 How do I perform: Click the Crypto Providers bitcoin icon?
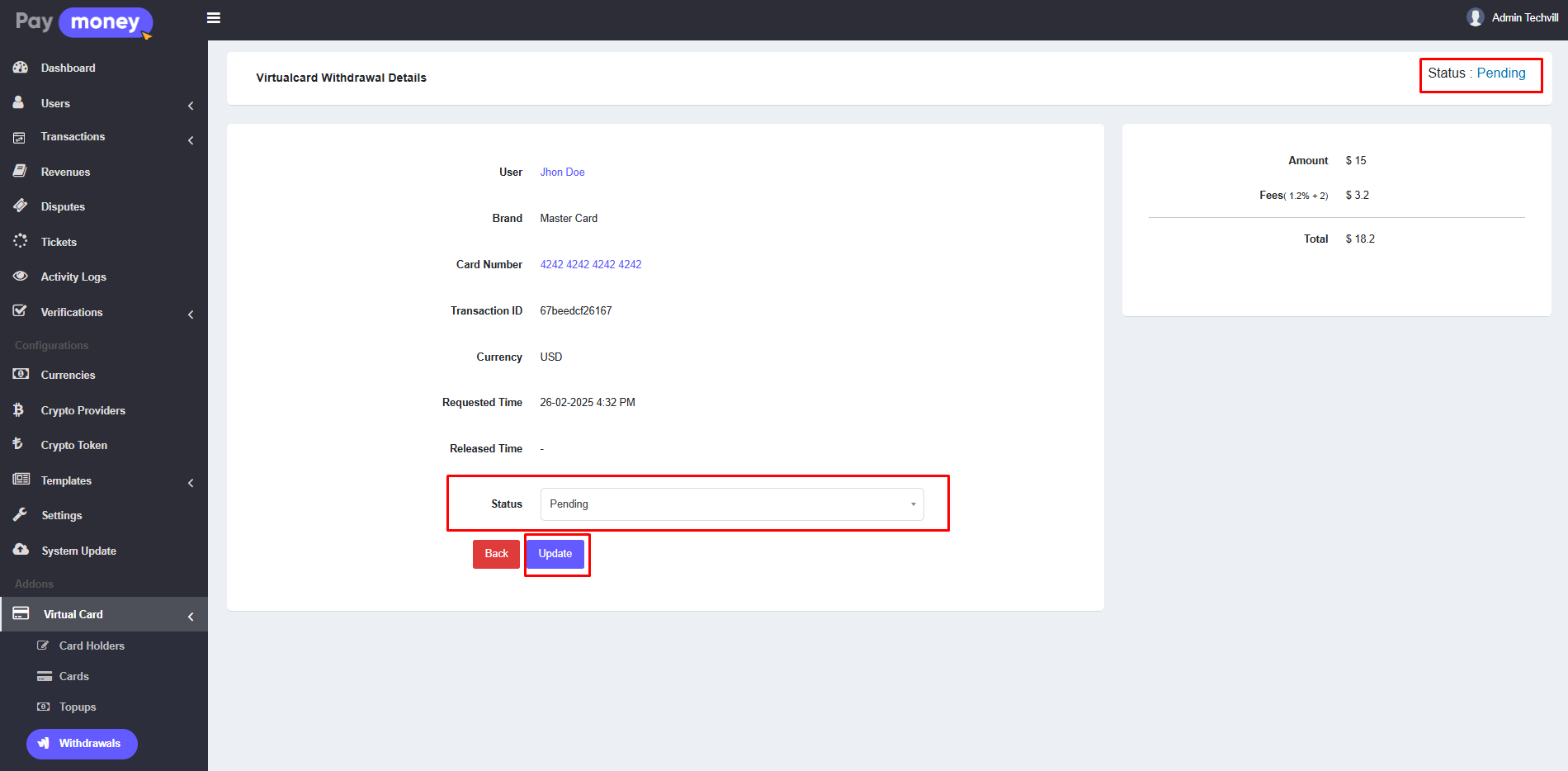19,410
